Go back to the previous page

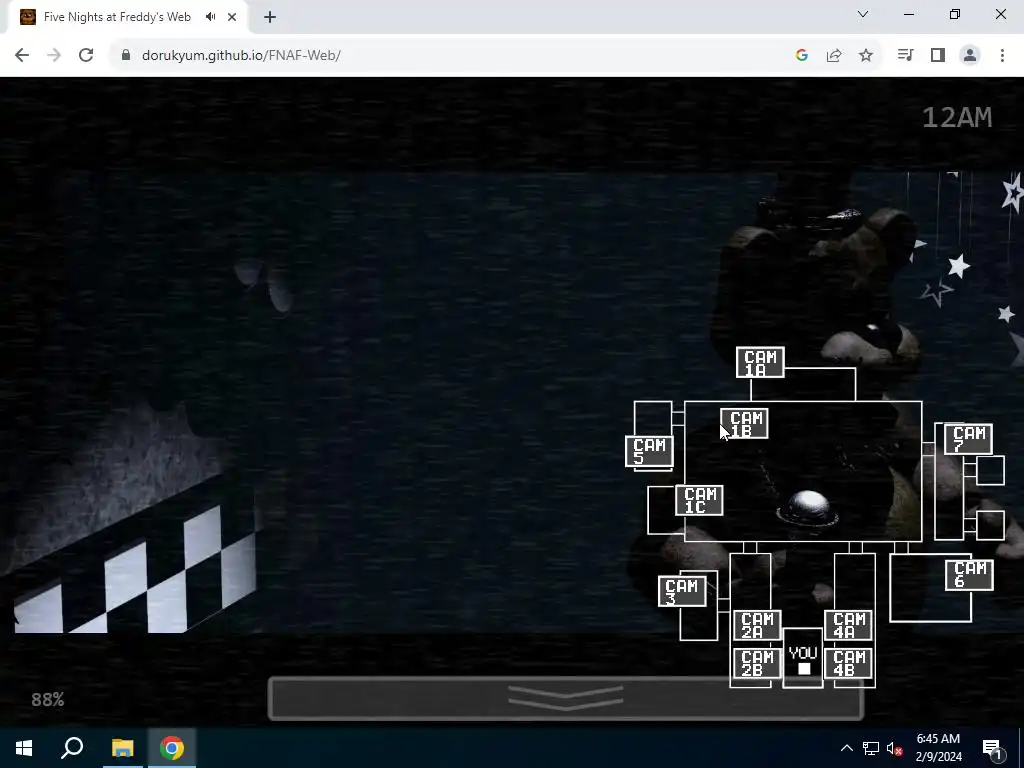tap(22, 56)
